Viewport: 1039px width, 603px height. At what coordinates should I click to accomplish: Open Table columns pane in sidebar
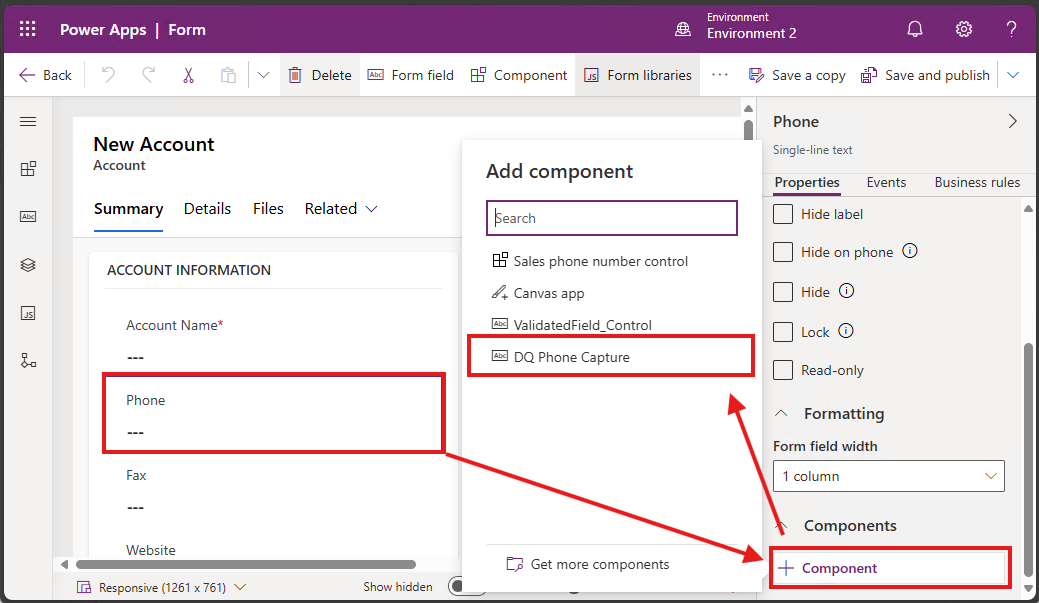[28, 216]
